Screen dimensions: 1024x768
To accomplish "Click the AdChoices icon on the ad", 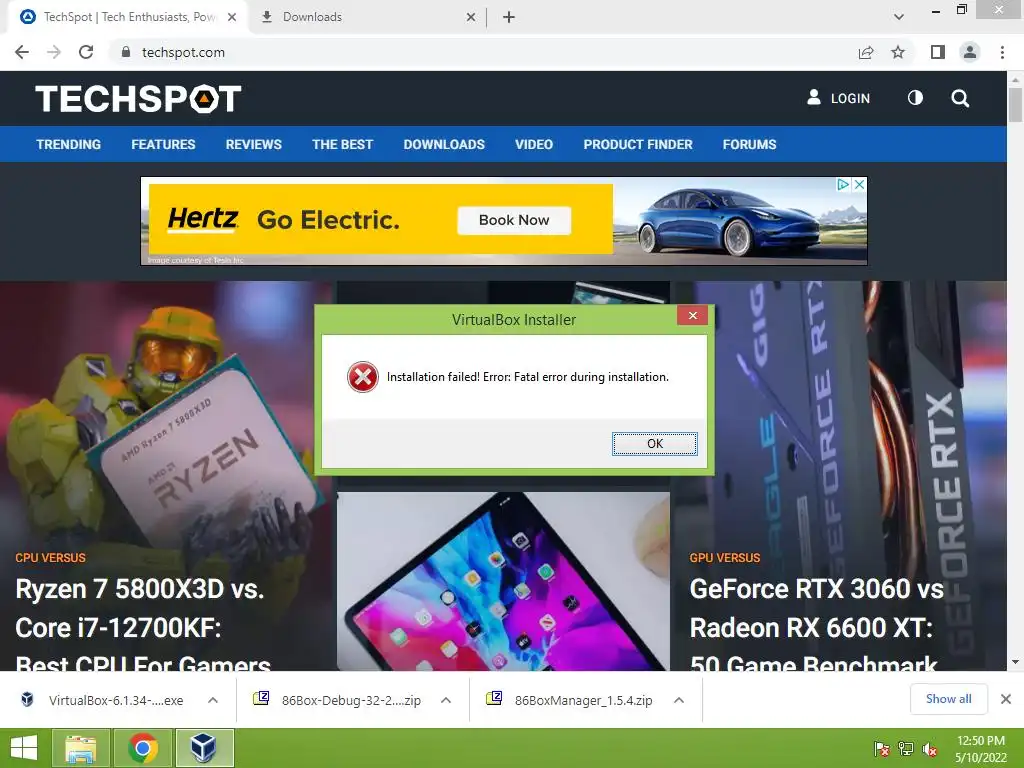I will [843, 185].
